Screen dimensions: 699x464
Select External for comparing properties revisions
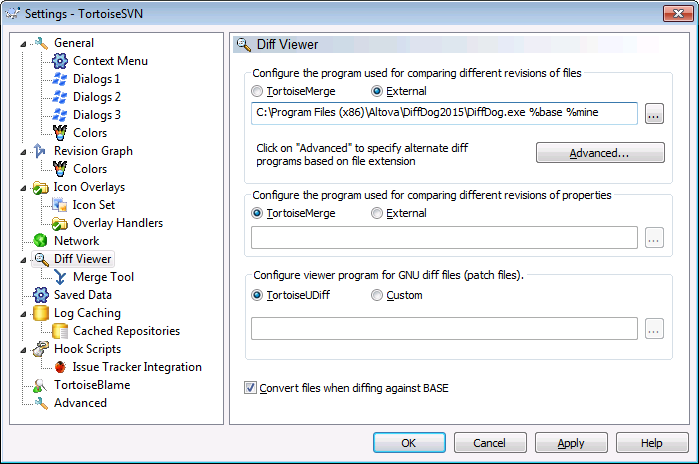tap(377, 213)
